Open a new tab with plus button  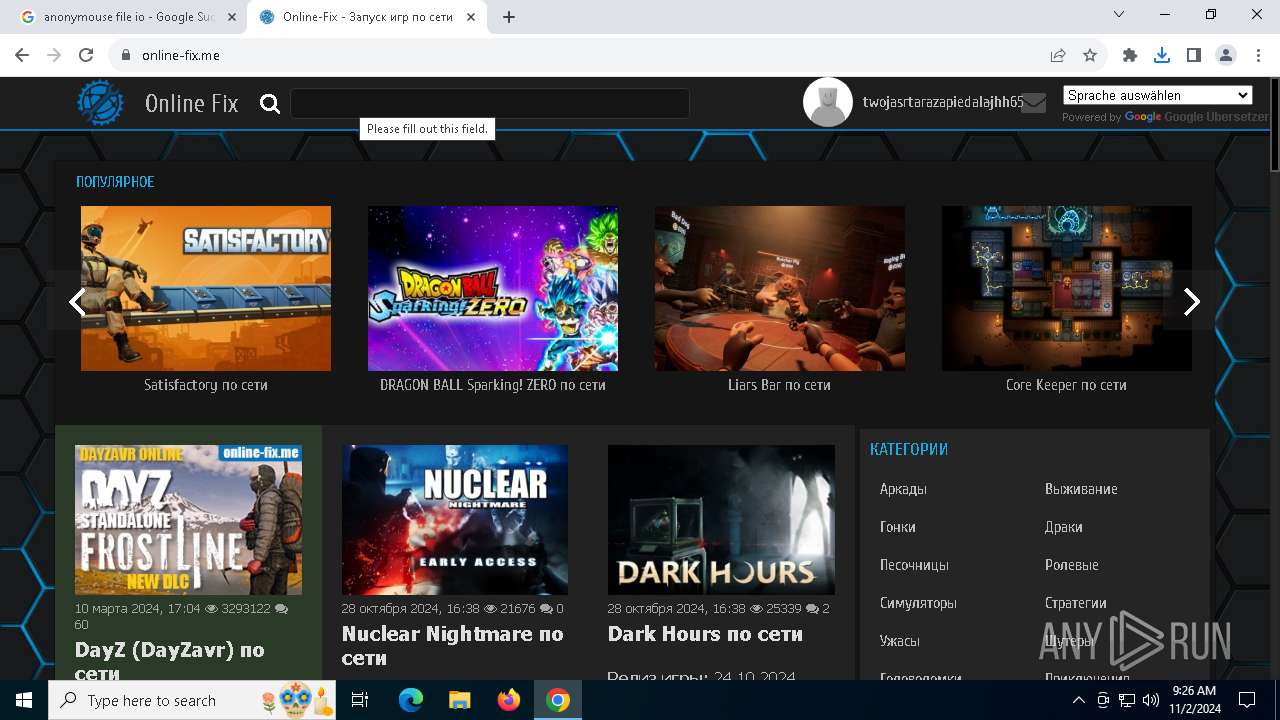pyautogui.click(x=509, y=17)
